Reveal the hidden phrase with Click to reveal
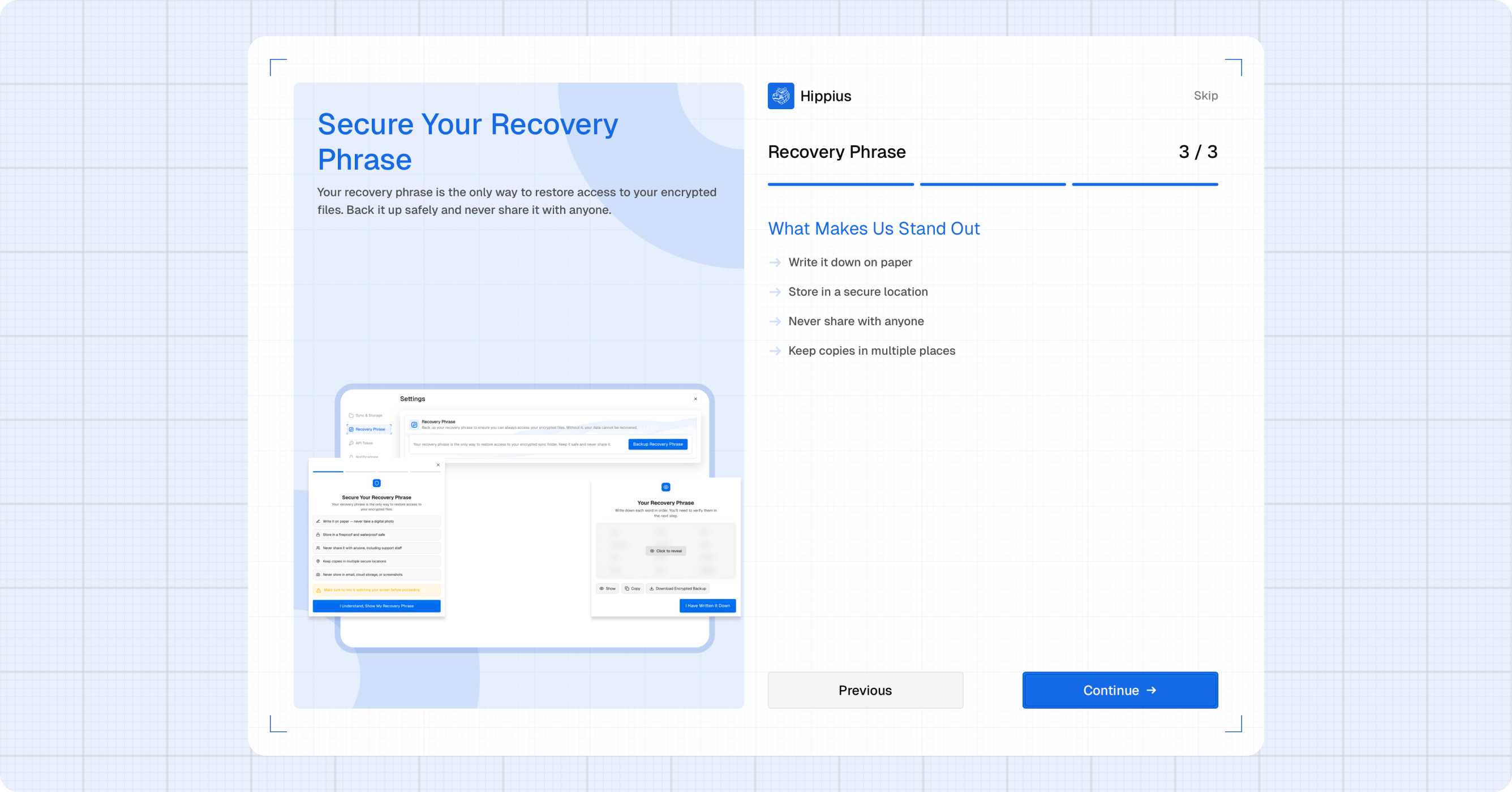The image size is (1512, 792). point(666,551)
